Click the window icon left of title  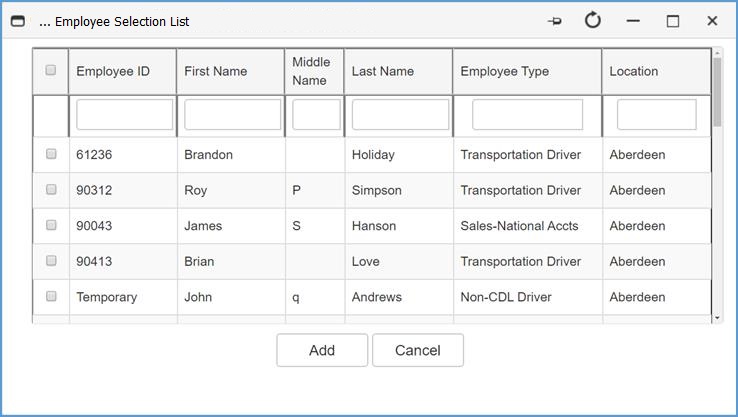pos(17,21)
